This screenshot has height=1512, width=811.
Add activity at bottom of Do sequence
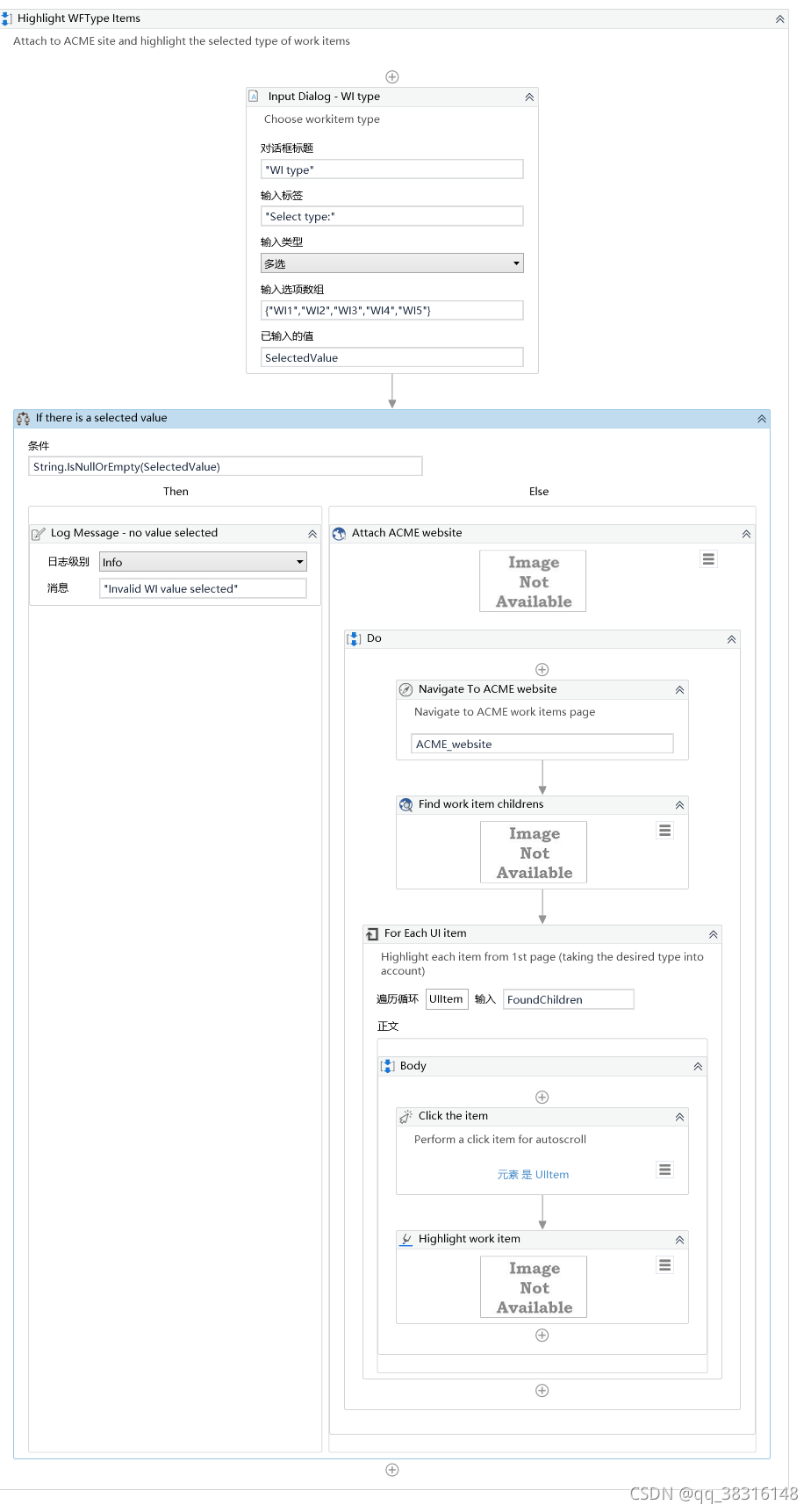[x=542, y=1391]
